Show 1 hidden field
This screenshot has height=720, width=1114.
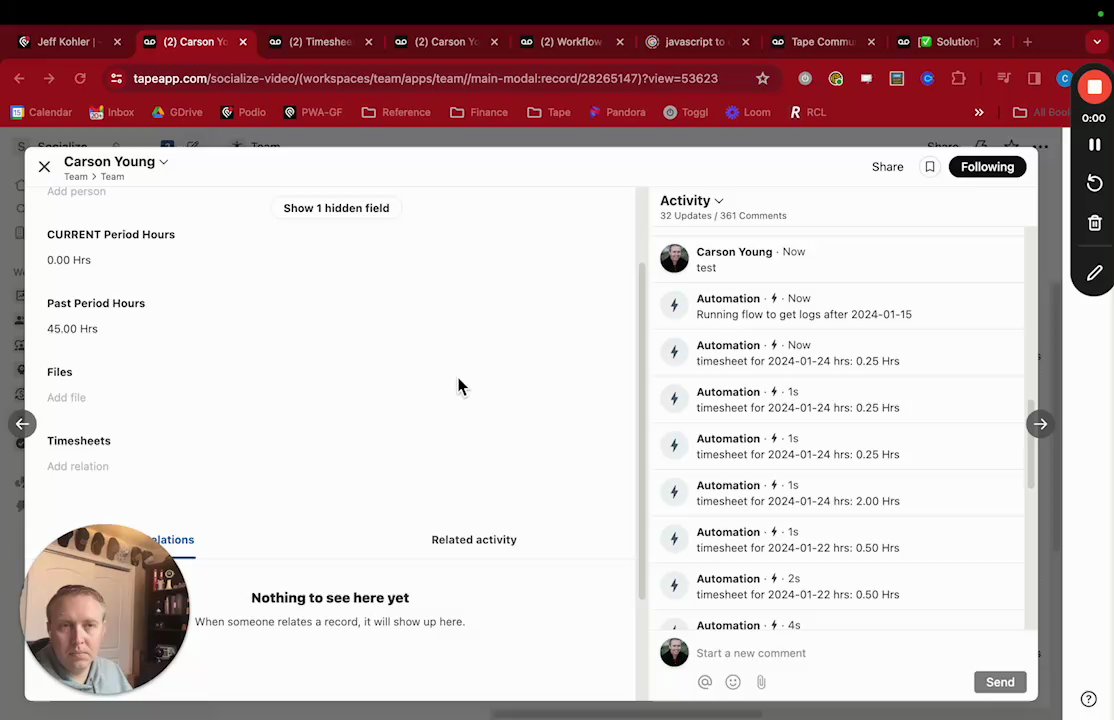tap(336, 208)
